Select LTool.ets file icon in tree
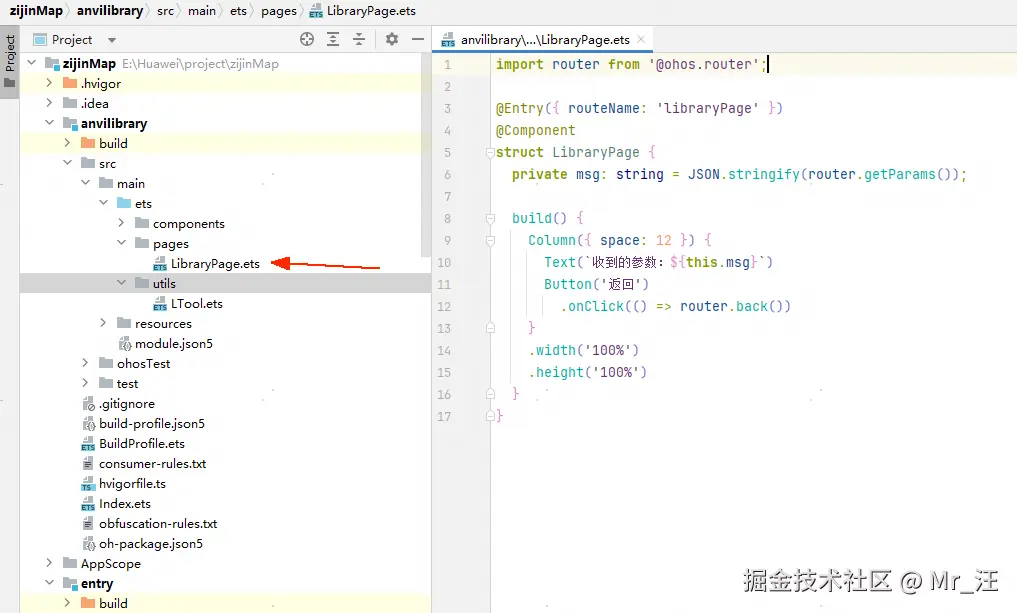Viewport: 1017px width, 613px height. [x=160, y=304]
